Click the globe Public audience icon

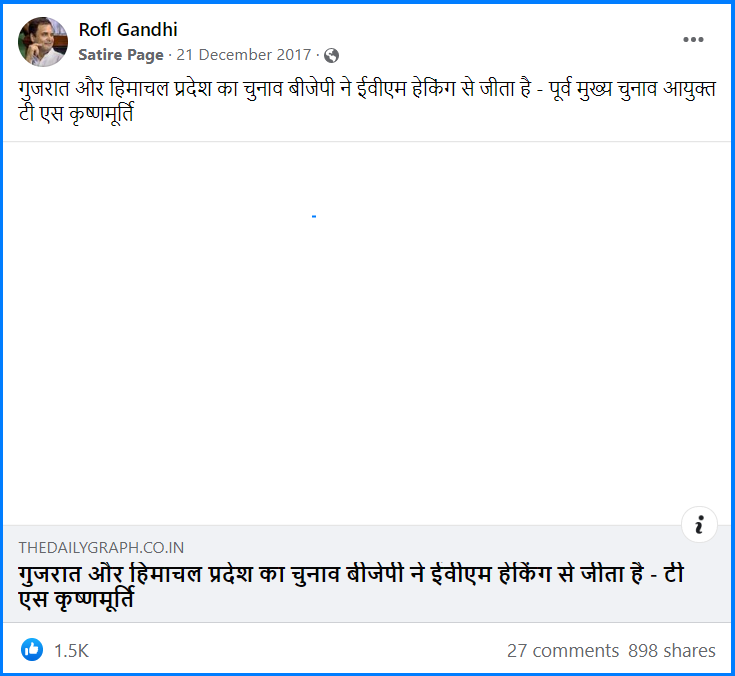click(331, 55)
